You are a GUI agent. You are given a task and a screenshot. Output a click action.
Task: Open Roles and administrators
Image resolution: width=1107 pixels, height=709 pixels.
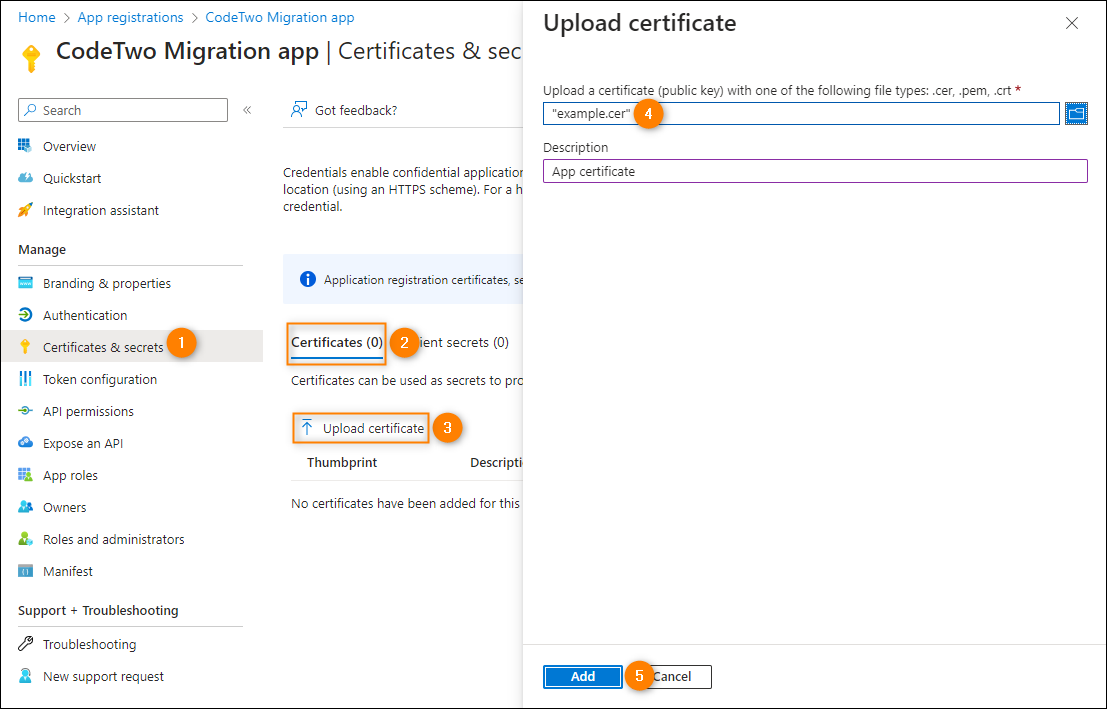(114, 539)
